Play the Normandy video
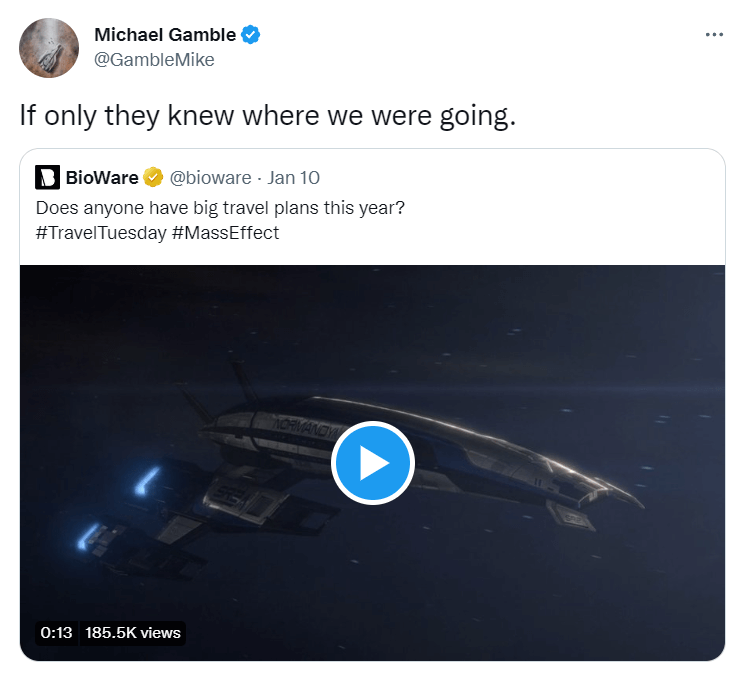The image size is (742, 678). coord(373,463)
